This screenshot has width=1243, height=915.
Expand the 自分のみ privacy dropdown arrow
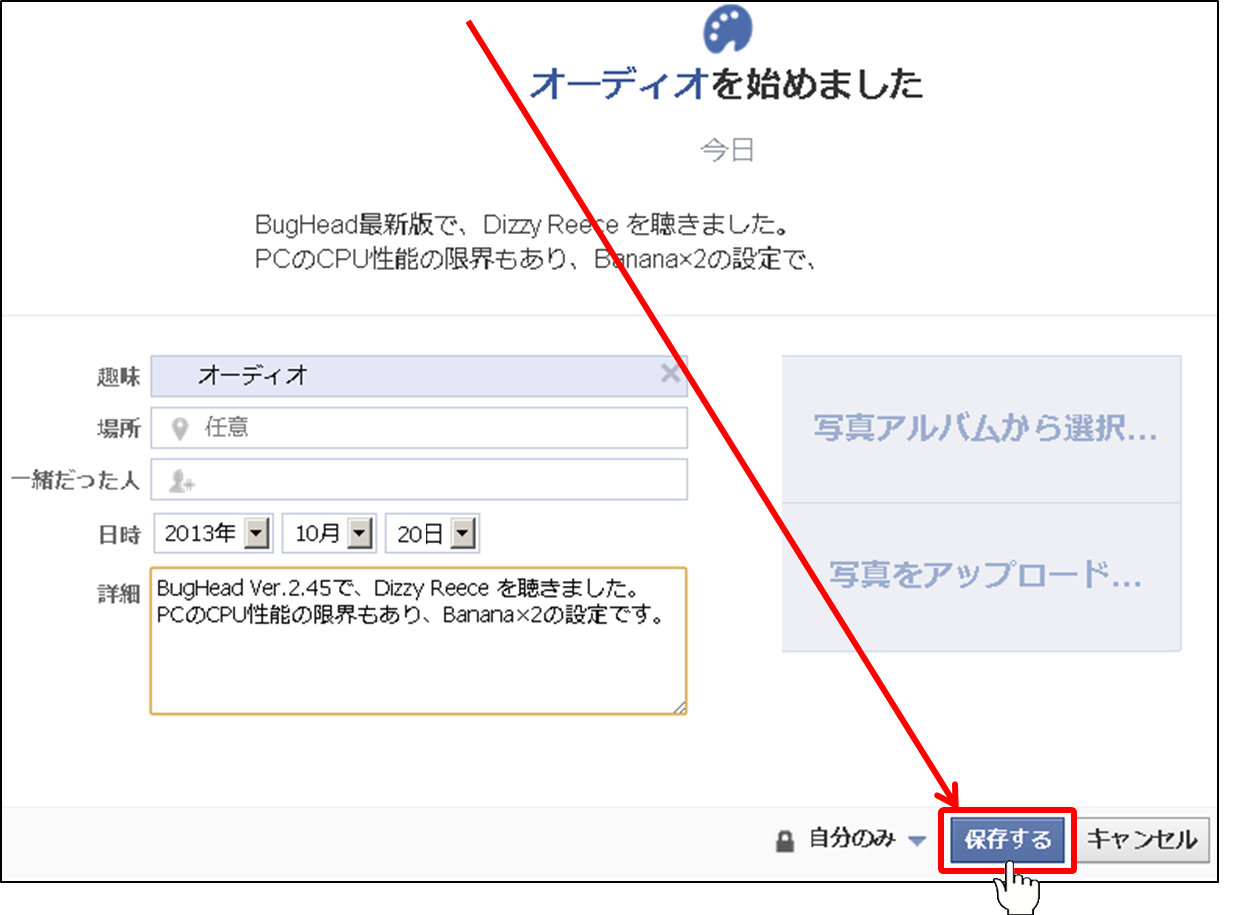(x=917, y=841)
